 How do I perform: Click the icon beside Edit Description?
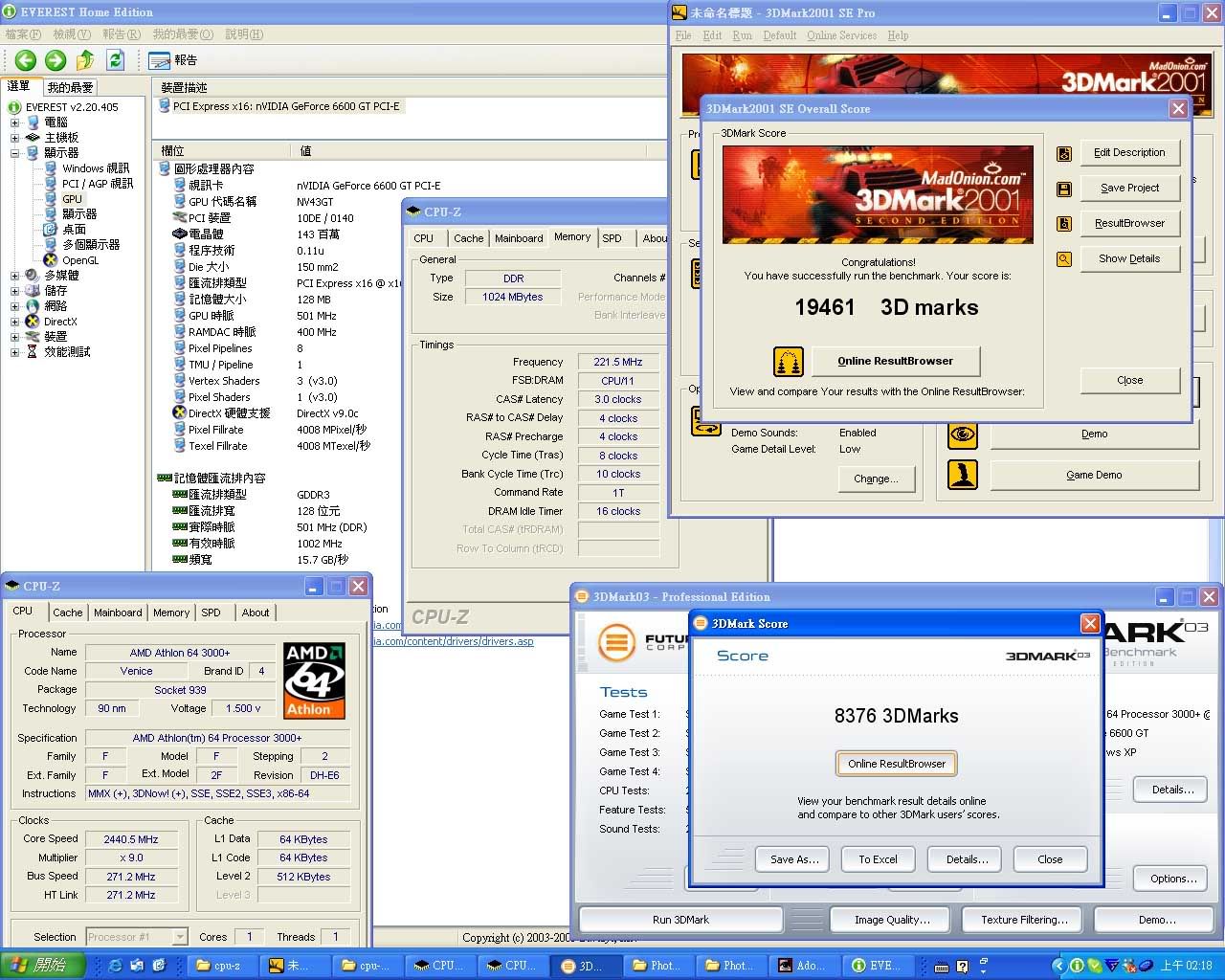[1063, 153]
